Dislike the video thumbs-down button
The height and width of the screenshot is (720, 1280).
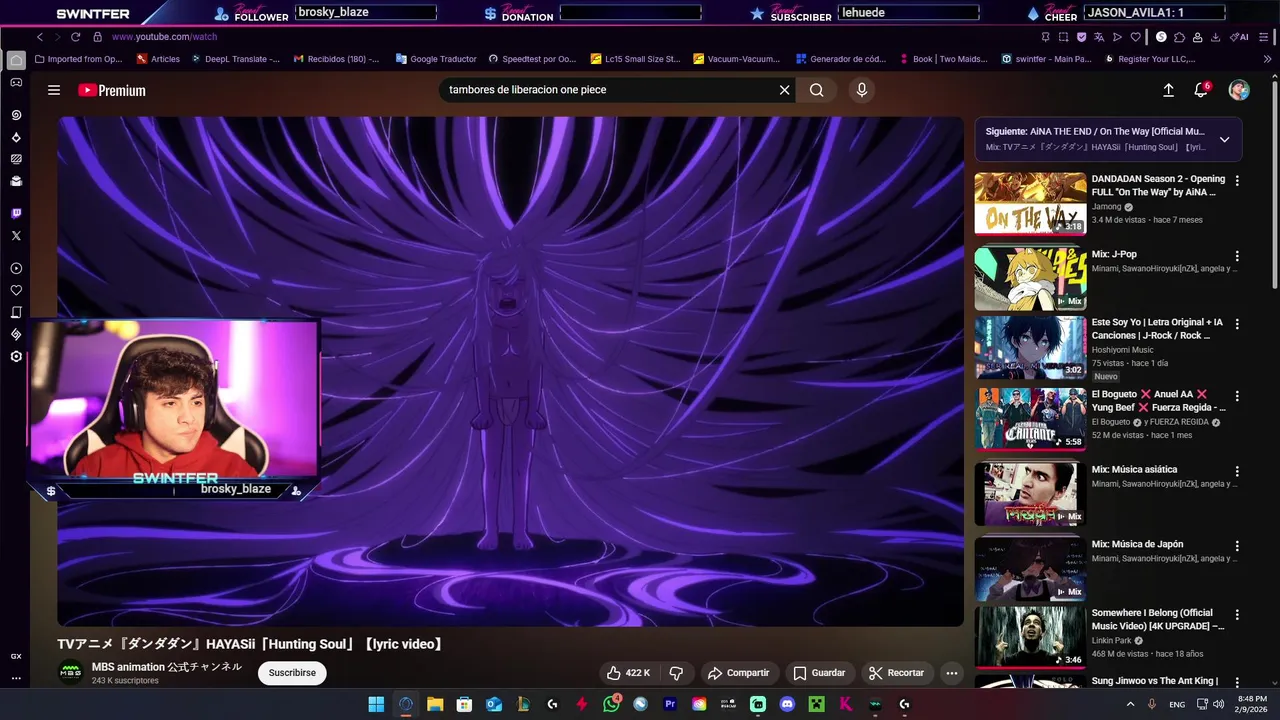676,673
